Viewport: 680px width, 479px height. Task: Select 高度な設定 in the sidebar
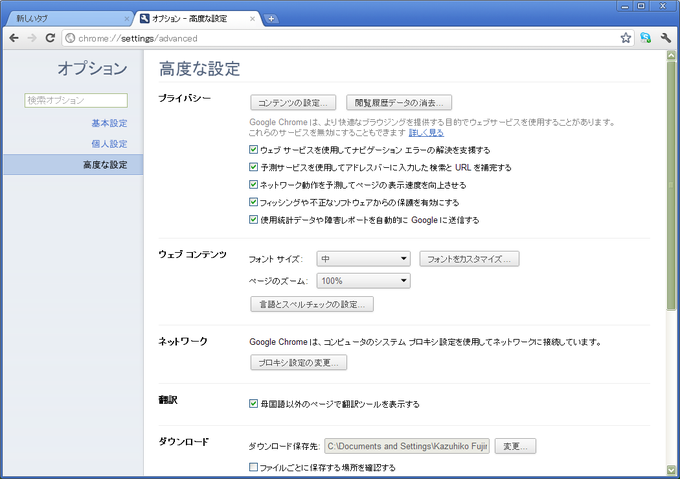(x=73, y=165)
